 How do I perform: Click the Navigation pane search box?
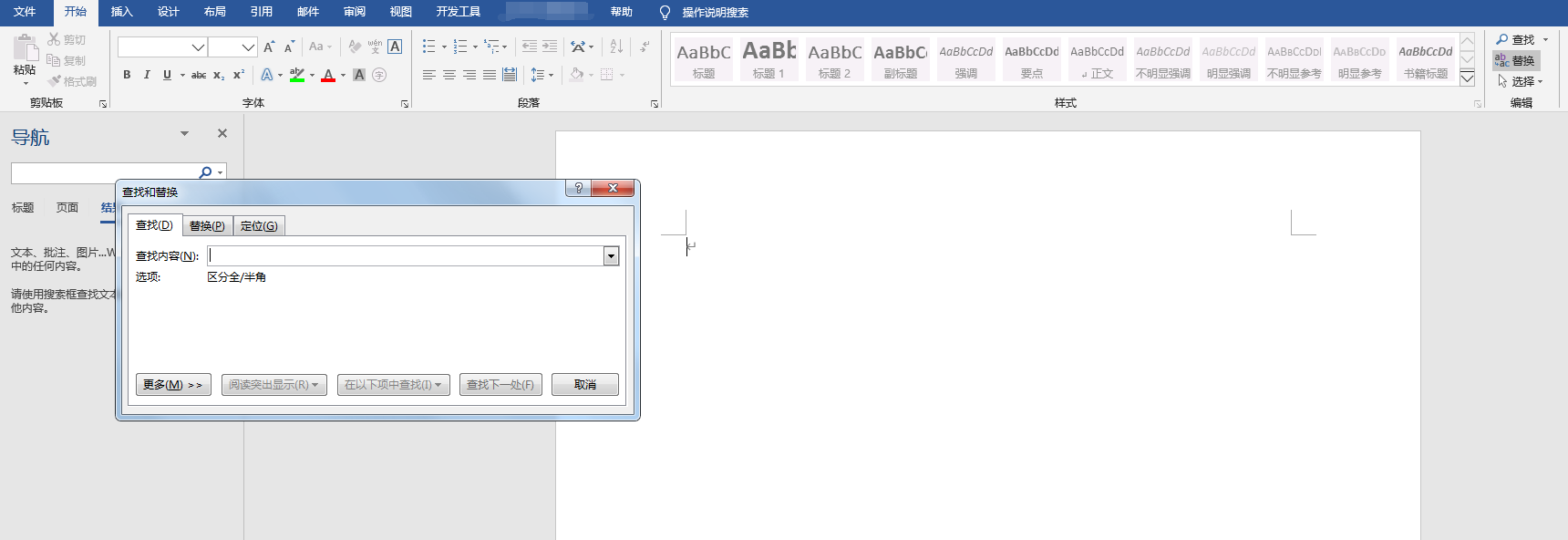click(x=104, y=172)
